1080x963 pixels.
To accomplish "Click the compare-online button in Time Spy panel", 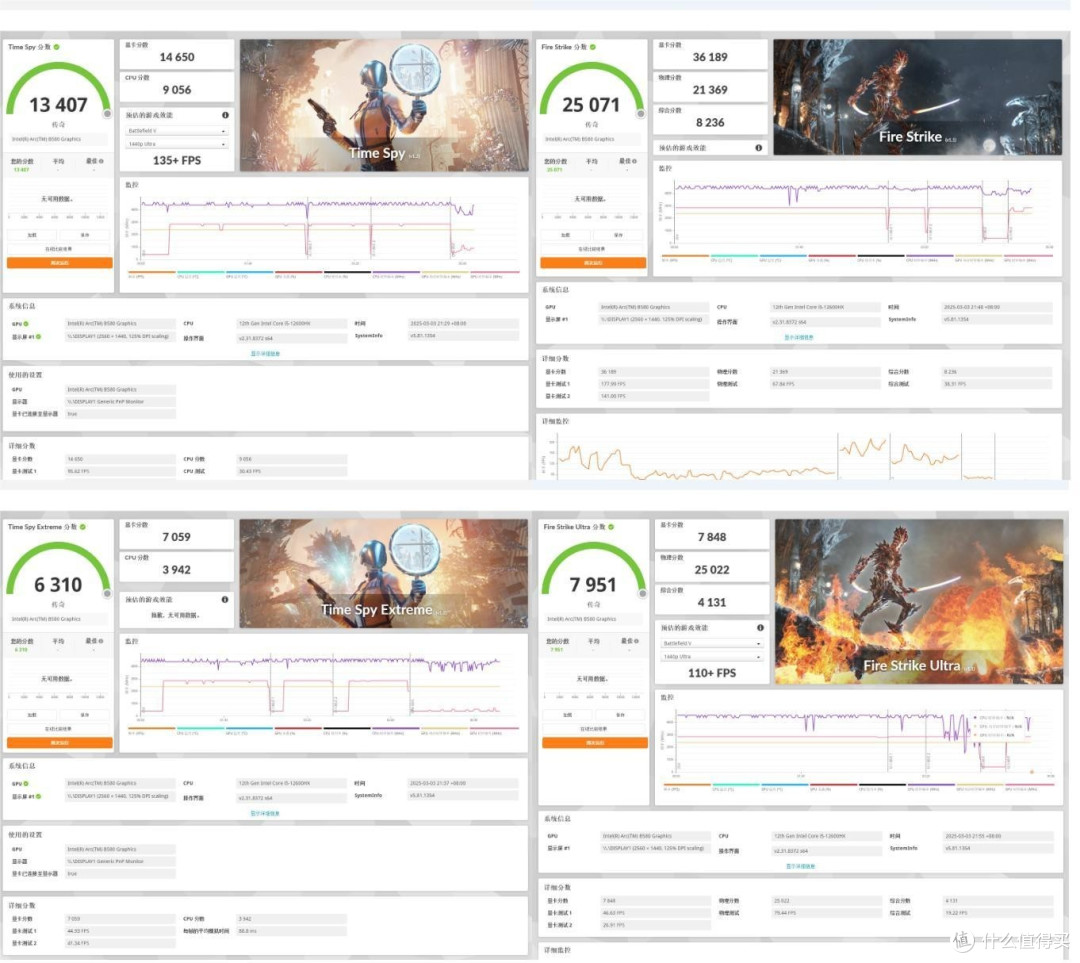I will point(59,249).
